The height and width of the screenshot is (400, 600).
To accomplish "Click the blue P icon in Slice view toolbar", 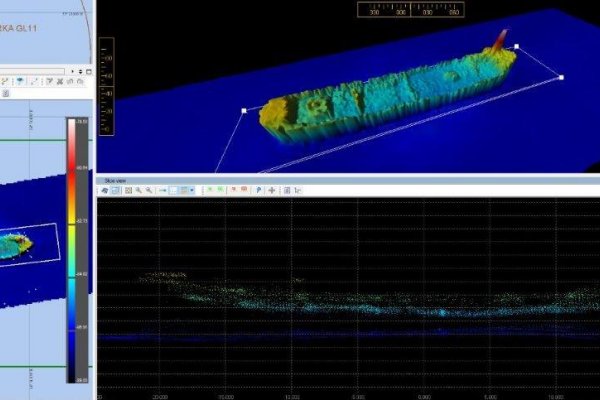I will coord(259,190).
